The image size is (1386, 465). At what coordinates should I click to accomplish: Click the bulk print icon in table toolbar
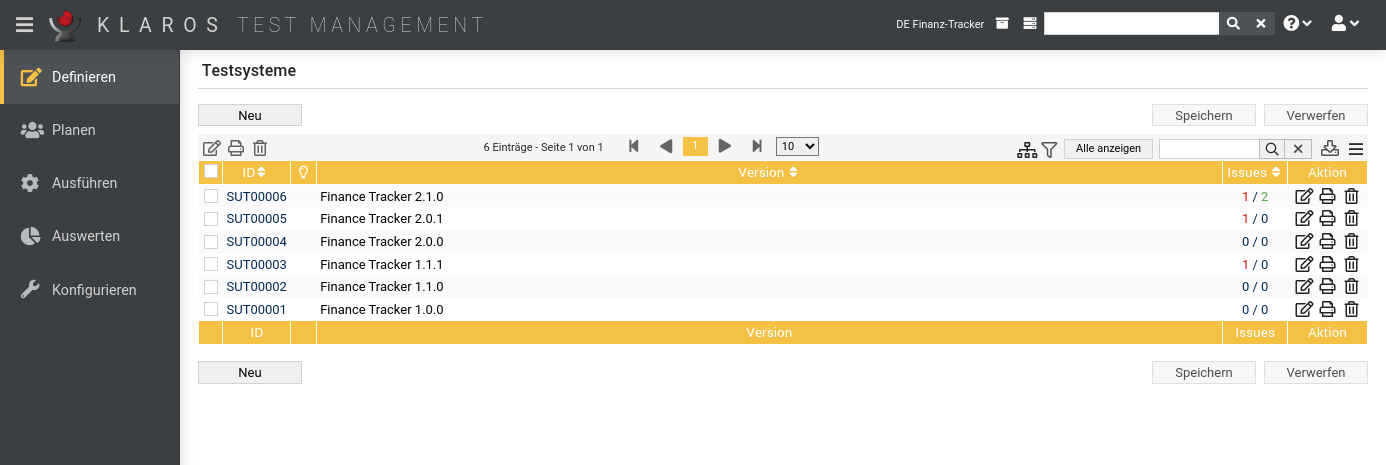coord(236,148)
